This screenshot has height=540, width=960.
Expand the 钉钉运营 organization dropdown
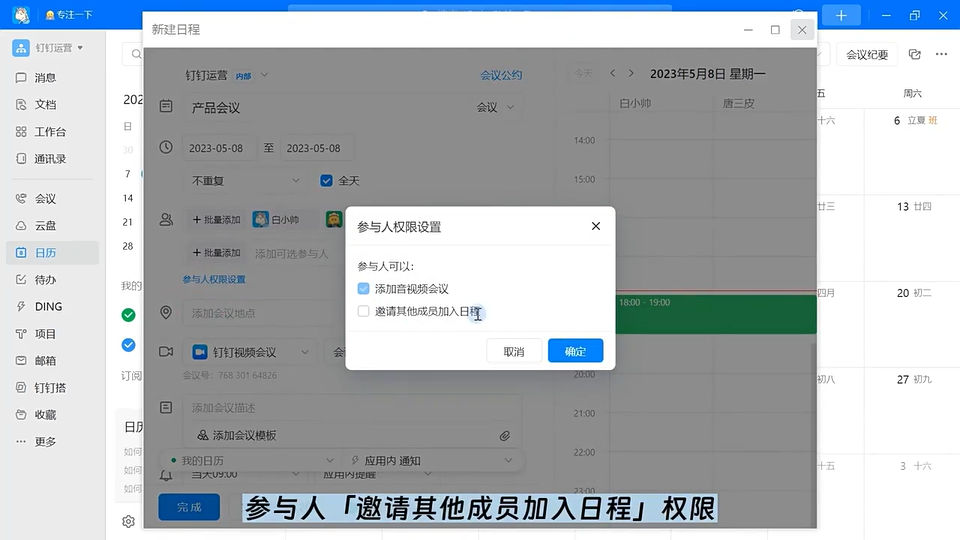[59, 48]
